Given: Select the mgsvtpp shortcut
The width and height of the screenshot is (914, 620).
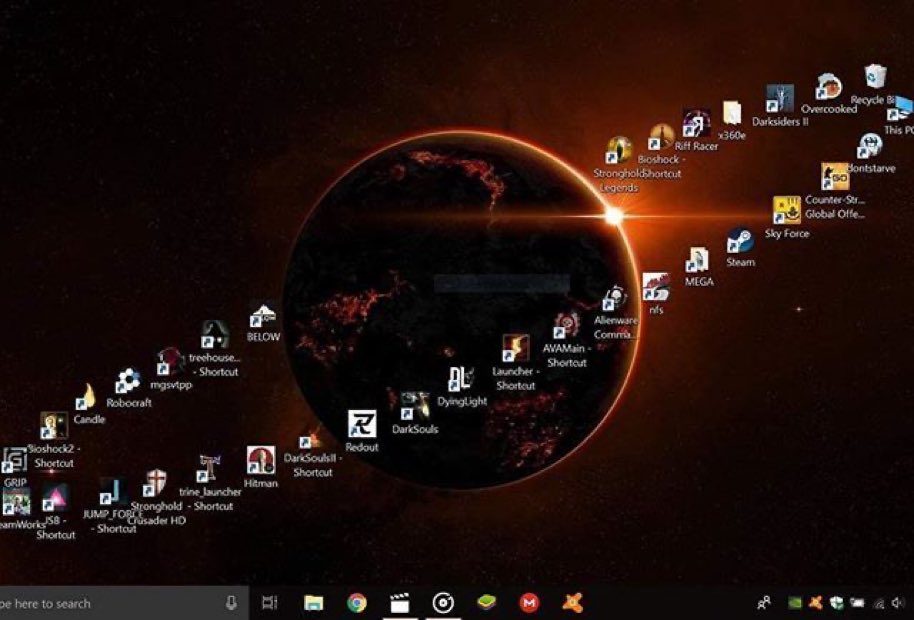Looking at the screenshot, I should (x=170, y=362).
